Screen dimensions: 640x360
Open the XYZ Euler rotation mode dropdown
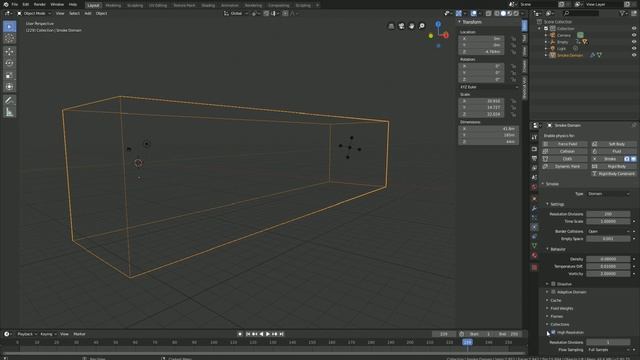[x=489, y=87]
